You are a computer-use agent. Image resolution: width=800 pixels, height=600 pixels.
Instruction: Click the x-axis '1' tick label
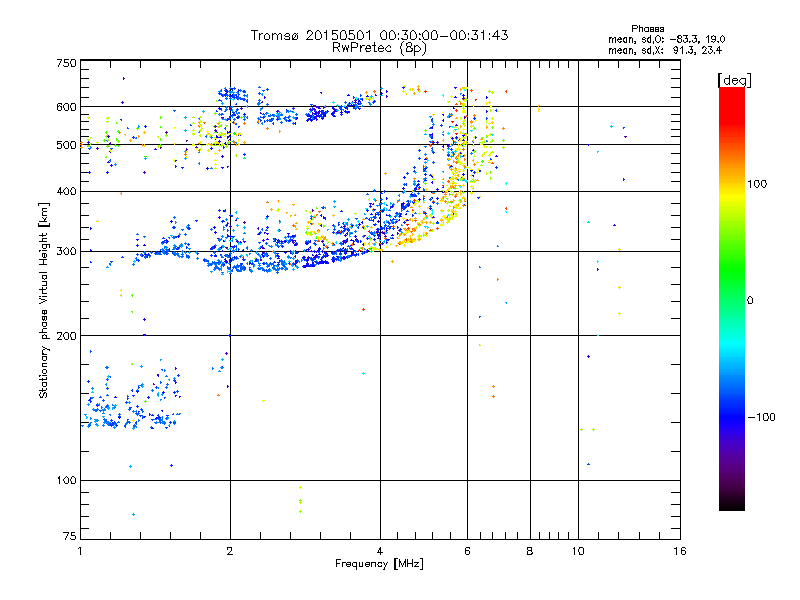coord(80,551)
